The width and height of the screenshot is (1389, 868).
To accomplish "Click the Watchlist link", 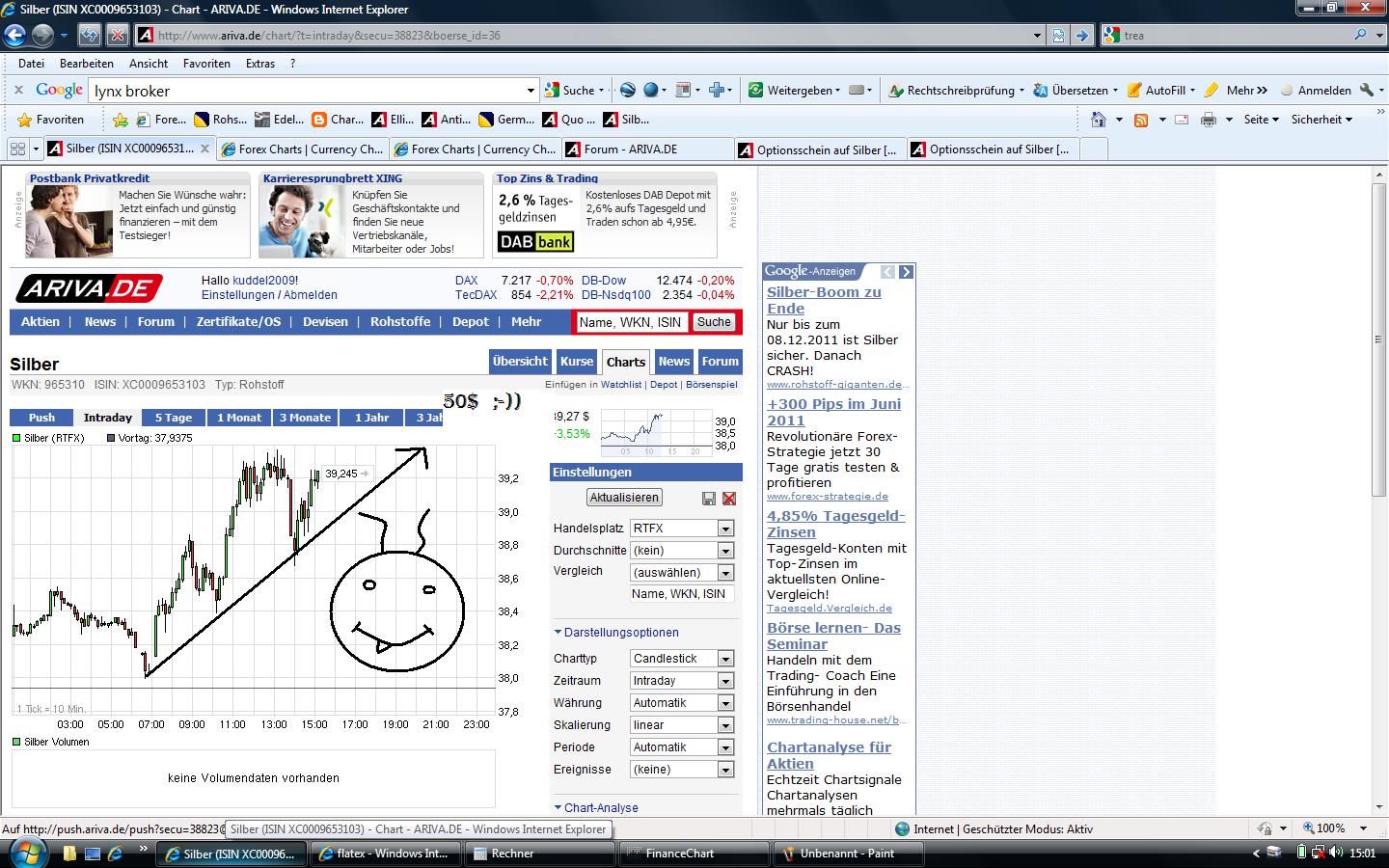I will [621, 385].
